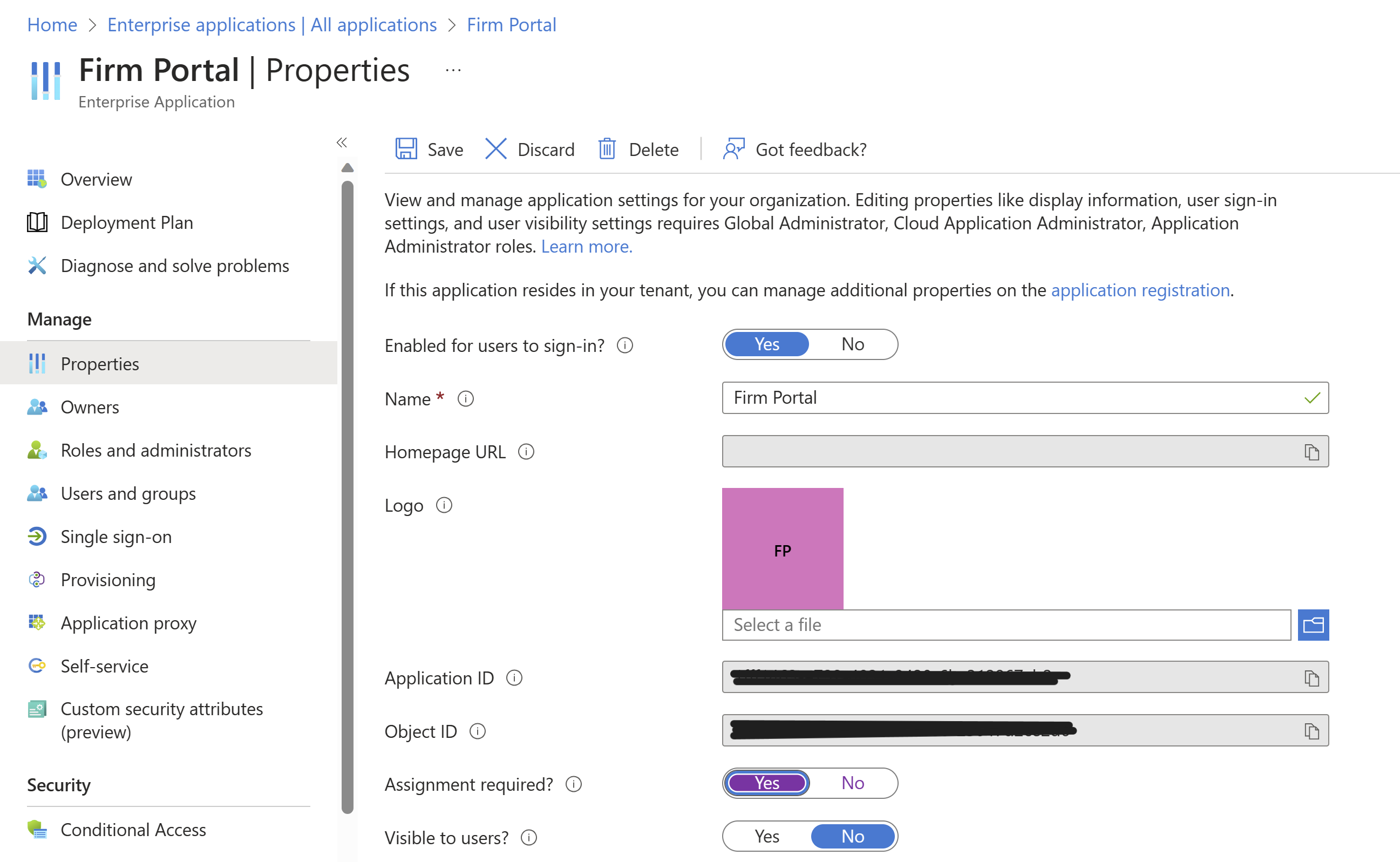Set Visible to users to Yes
The image size is (1400, 862).
point(767,836)
